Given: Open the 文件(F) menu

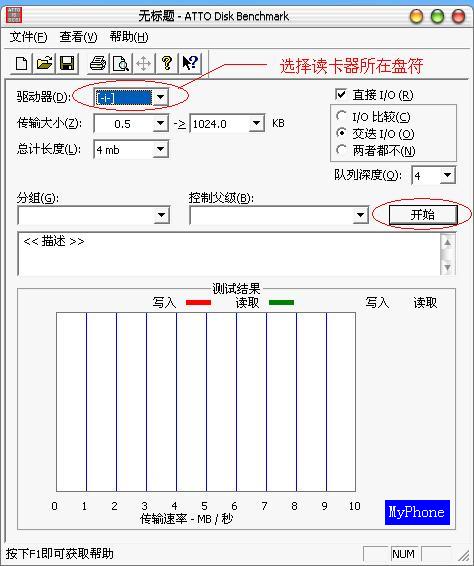Looking at the screenshot, I should click(x=28, y=37).
